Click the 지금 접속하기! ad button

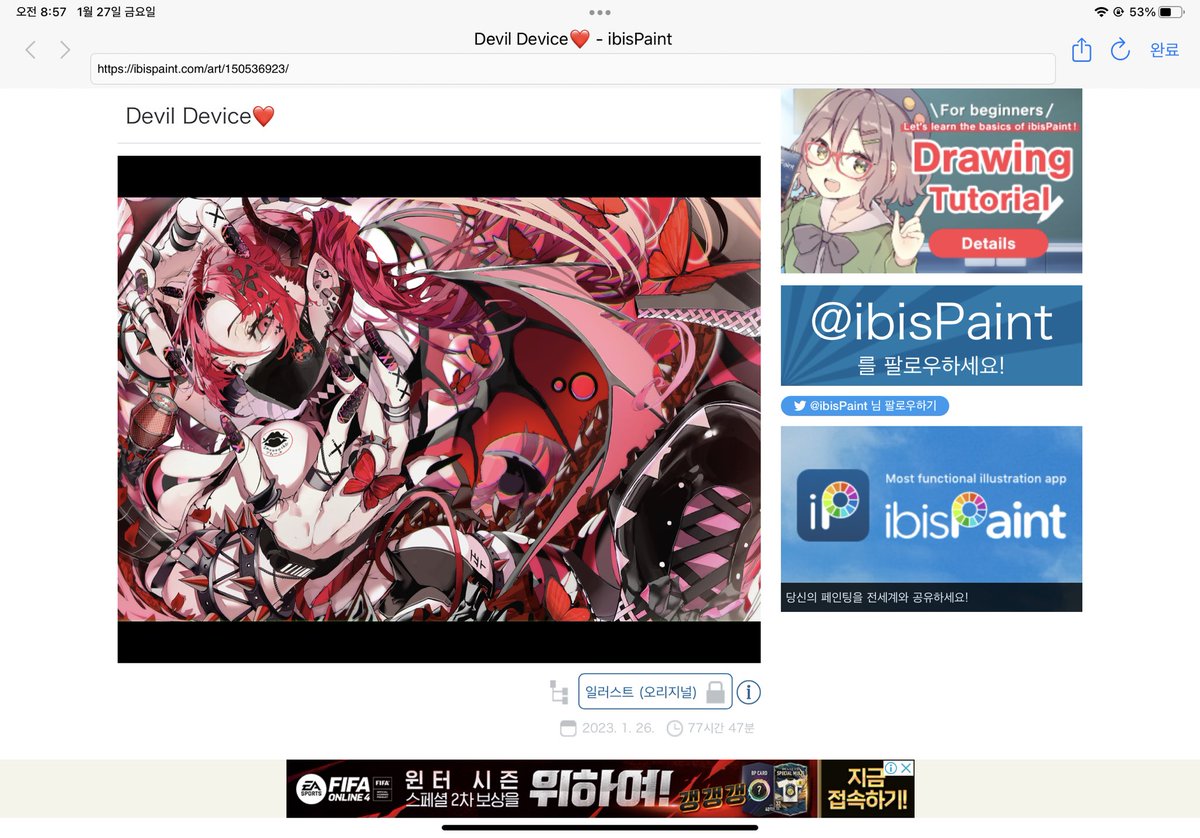(x=868, y=789)
